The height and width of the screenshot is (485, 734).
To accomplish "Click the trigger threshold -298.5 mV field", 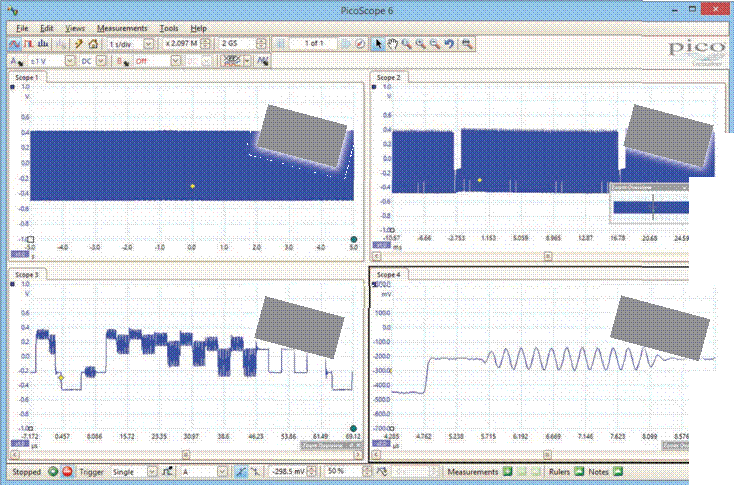I will pos(287,471).
